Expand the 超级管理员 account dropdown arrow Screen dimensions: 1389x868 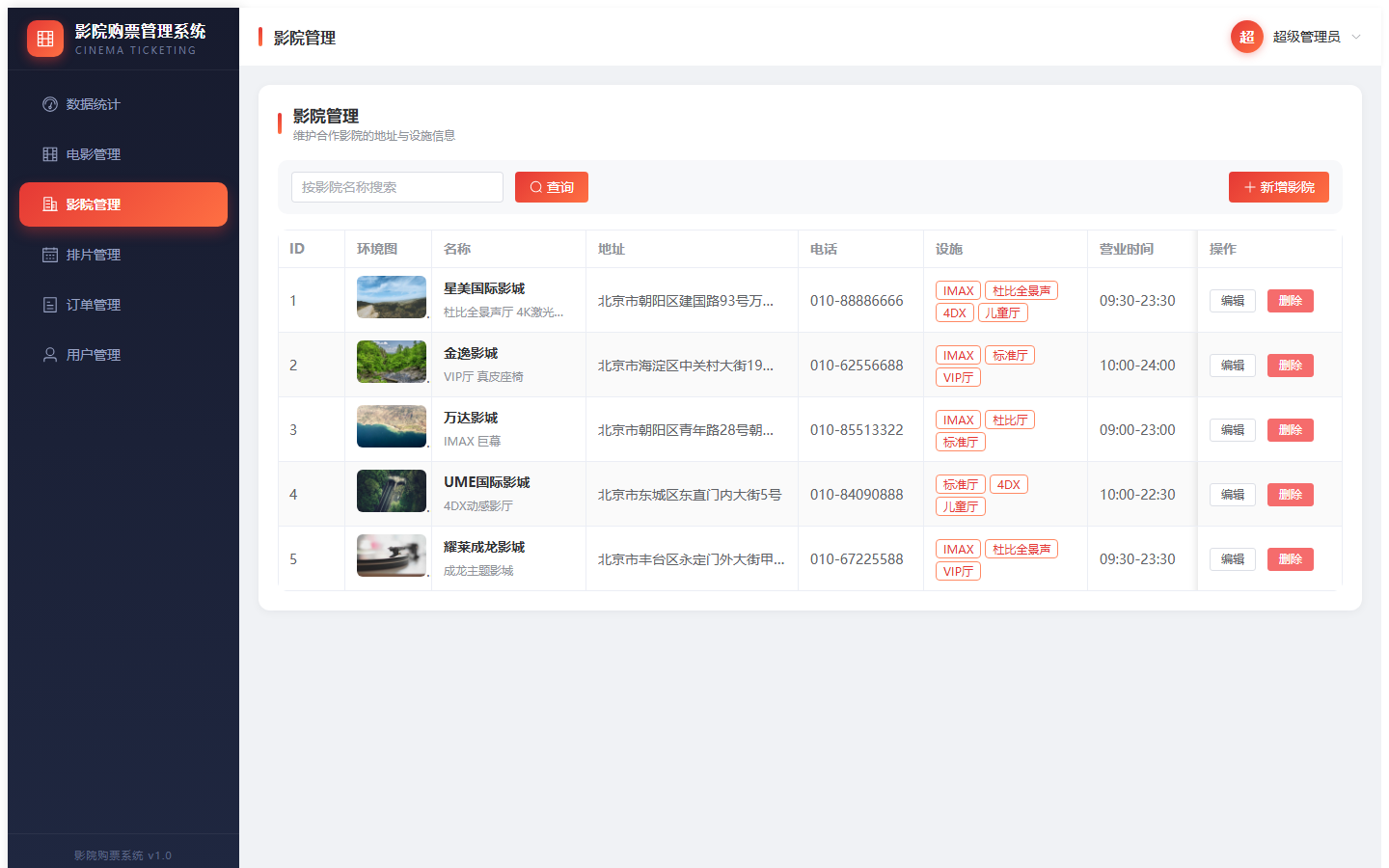pos(1356,37)
